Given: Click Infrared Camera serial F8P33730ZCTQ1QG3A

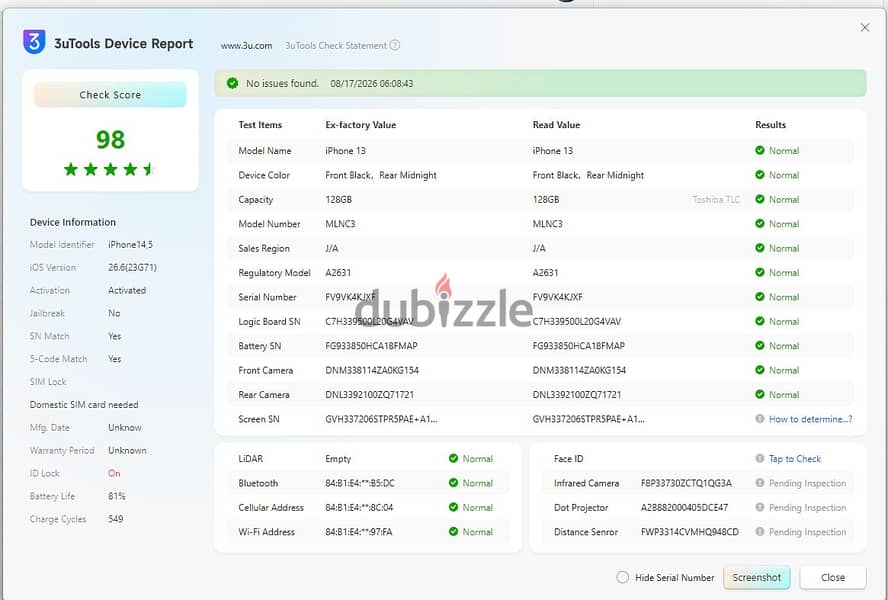Looking at the screenshot, I should pyautogui.click(x=686, y=483).
